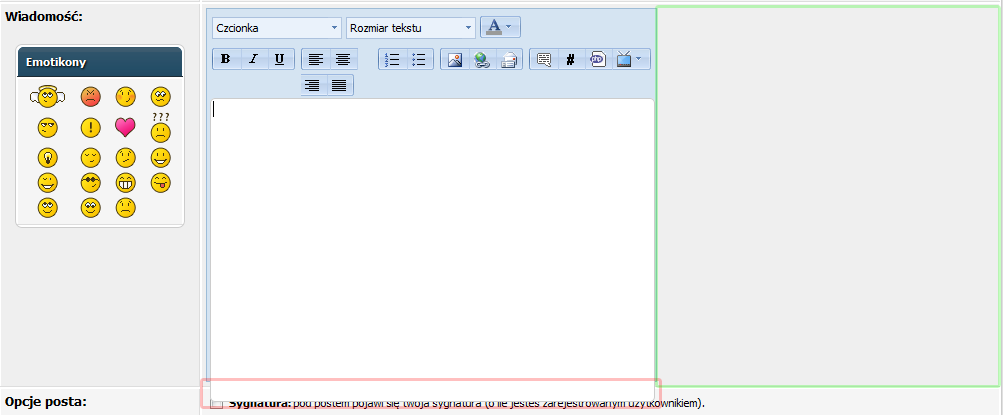This screenshot has width=1003, height=415.
Task: Insert the angry red emoticon
Action: 91,97
